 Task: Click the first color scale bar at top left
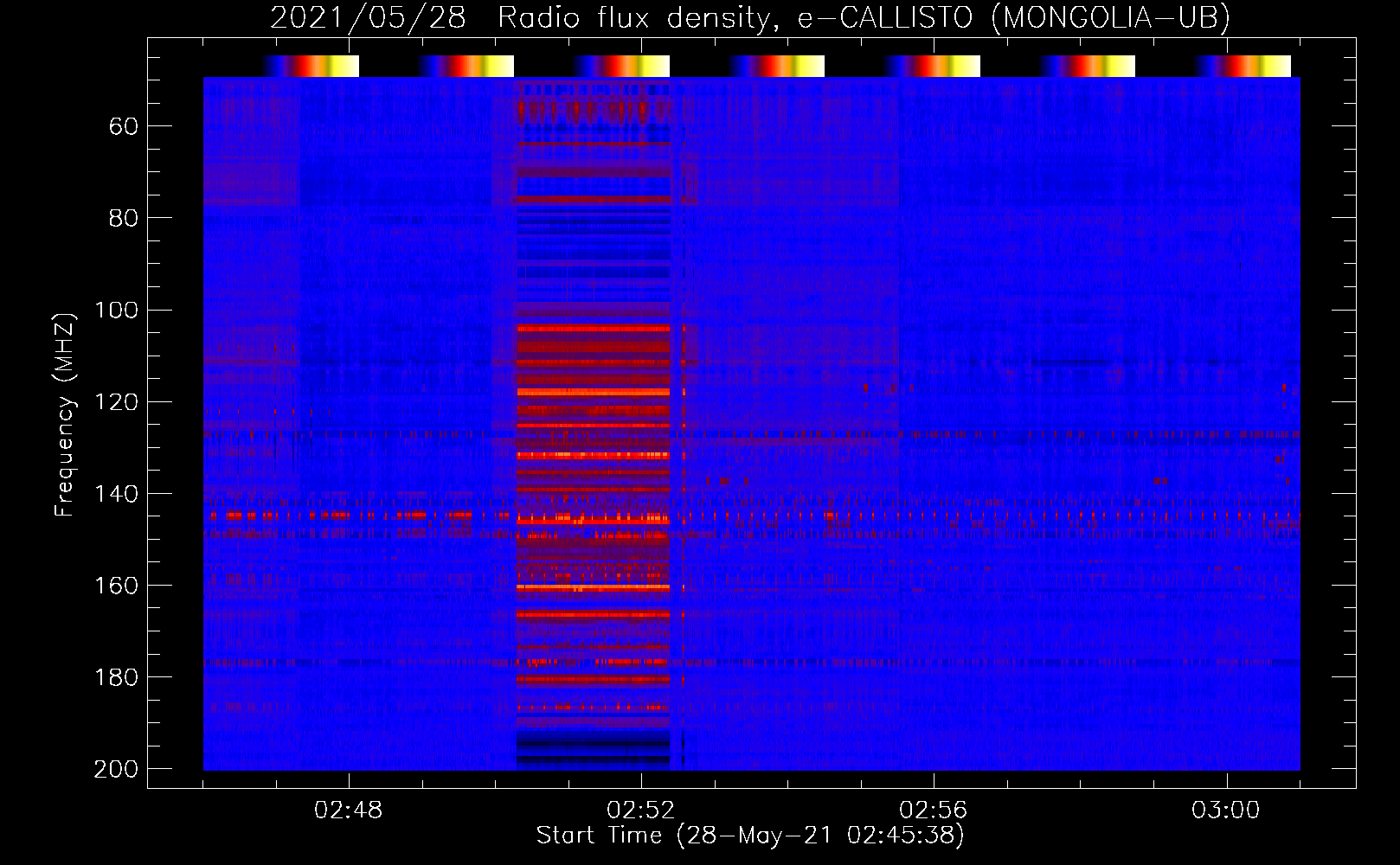click(x=311, y=67)
